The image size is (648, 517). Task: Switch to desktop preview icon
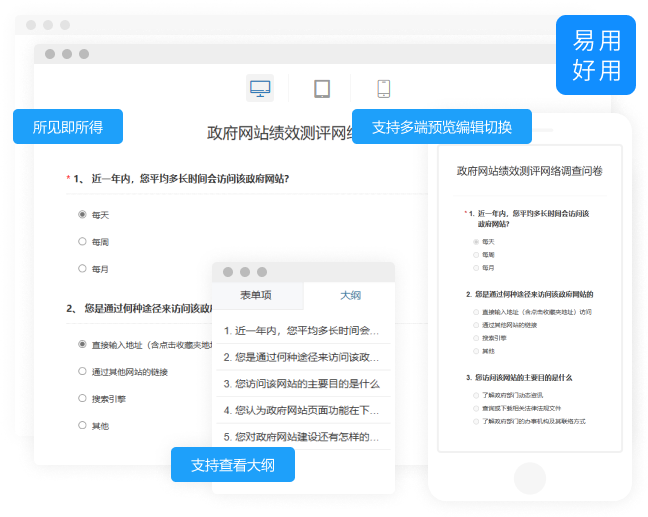[x=260, y=88]
